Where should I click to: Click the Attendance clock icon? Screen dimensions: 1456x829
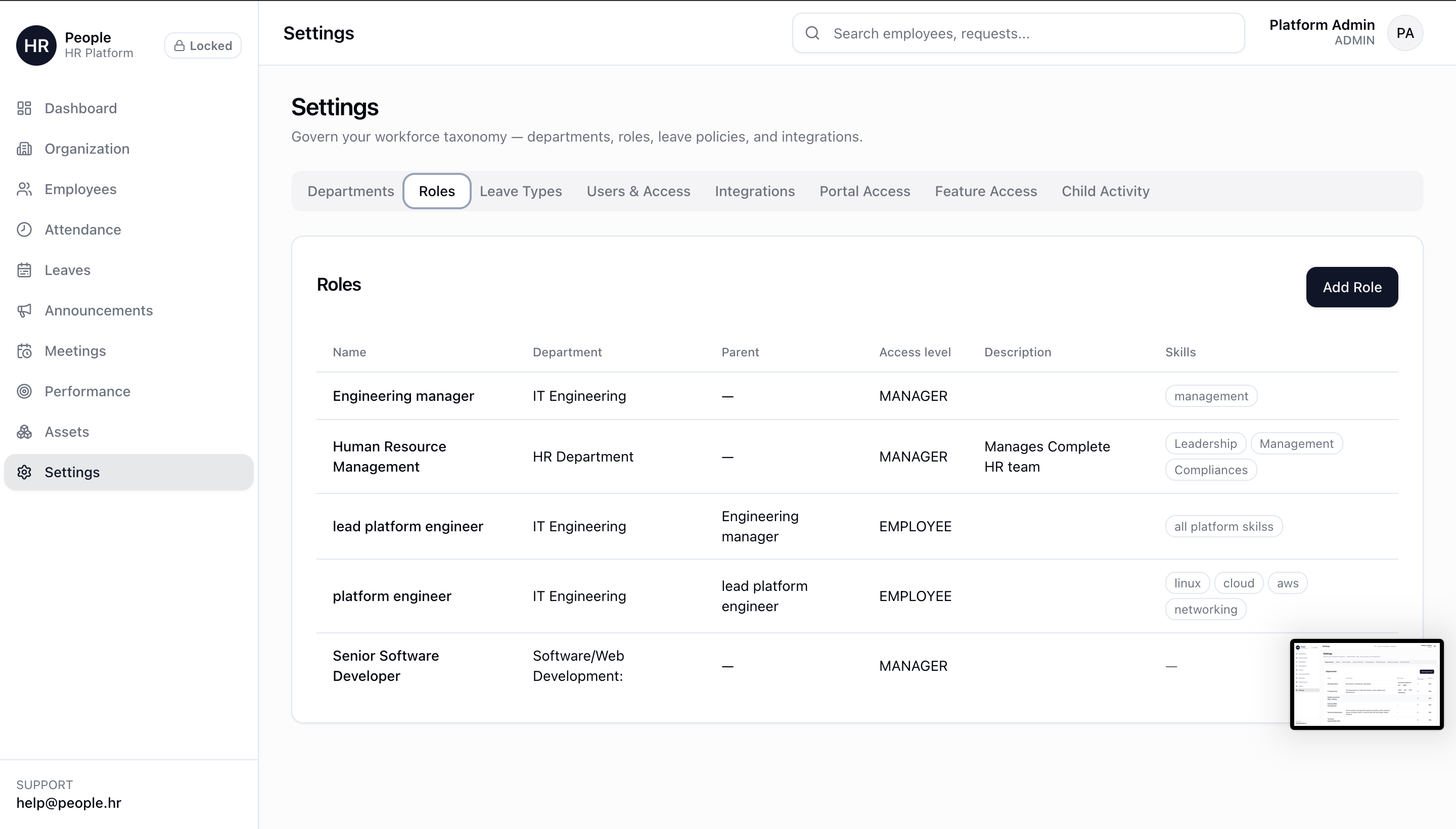click(24, 229)
